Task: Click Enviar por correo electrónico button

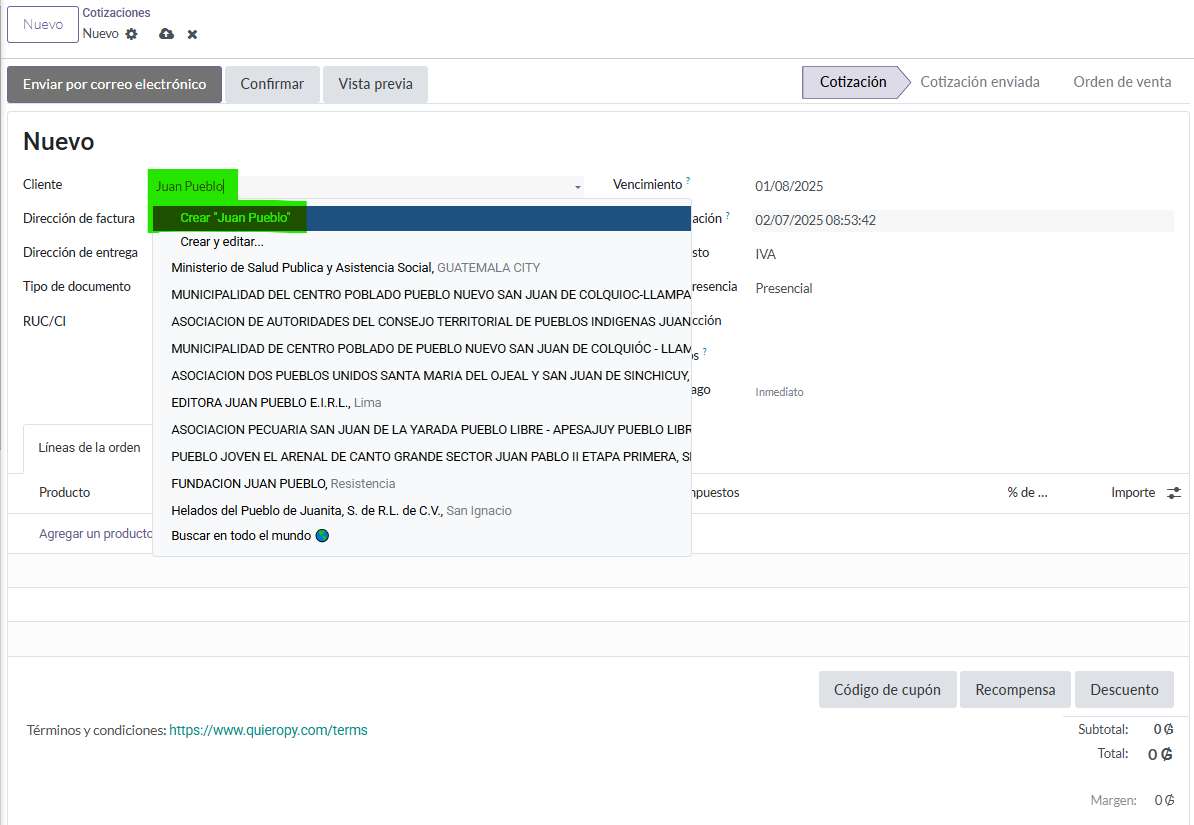Action: pyautogui.click(x=114, y=85)
